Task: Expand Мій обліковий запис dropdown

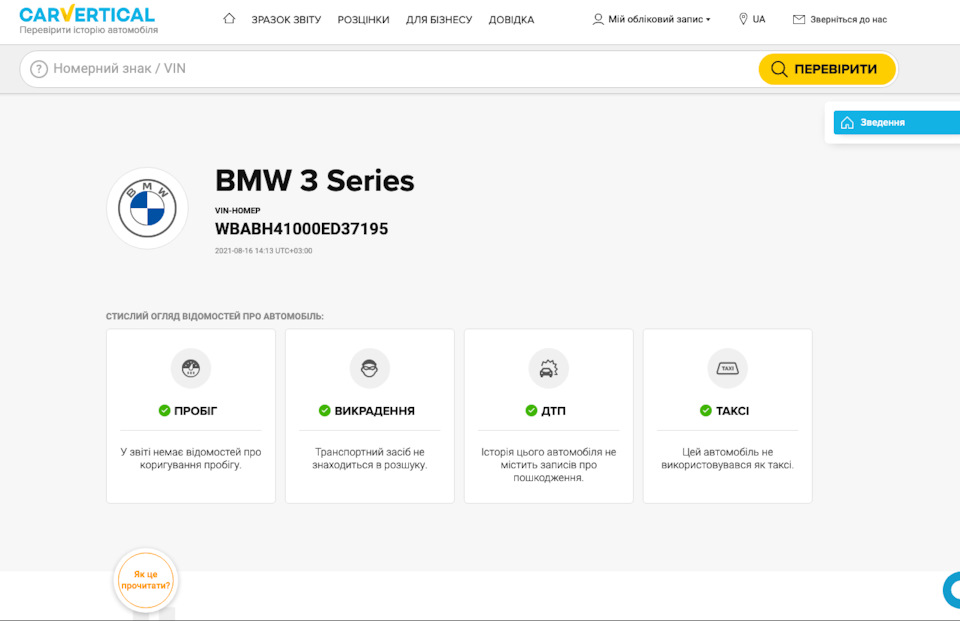Action: pyautogui.click(x=659, y=19)
